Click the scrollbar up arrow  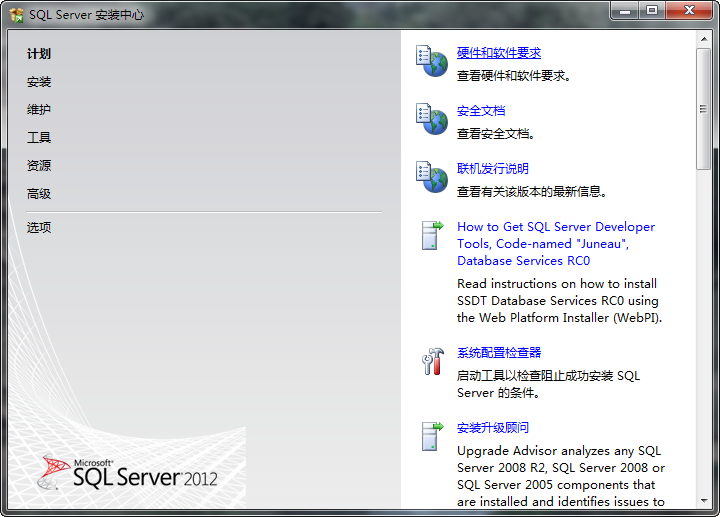point(704,39)
